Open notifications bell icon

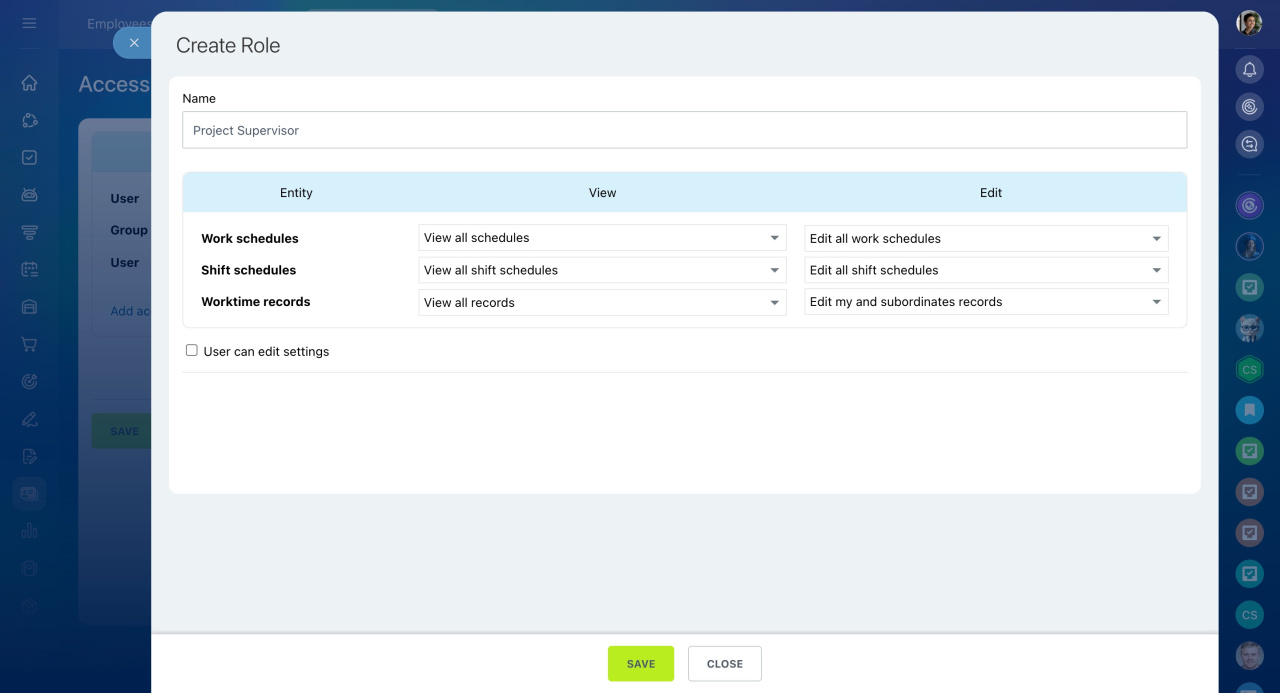point(1249,69)
